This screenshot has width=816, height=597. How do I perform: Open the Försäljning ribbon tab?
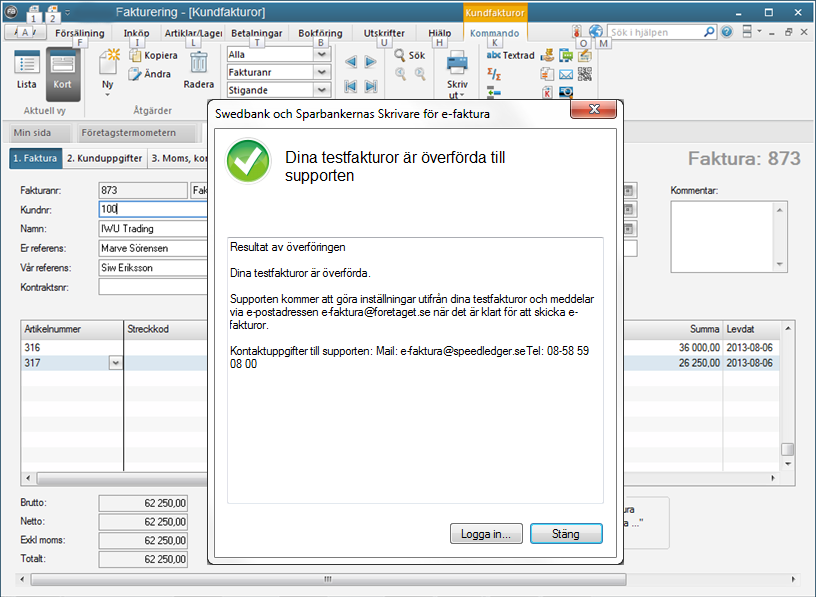80,33
